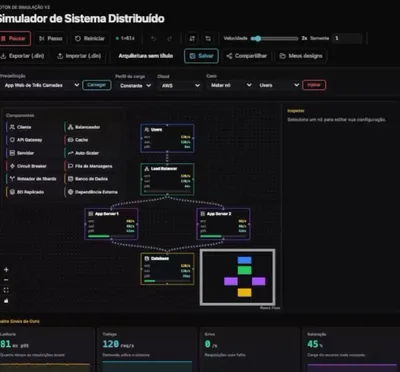Advance one step with the Passo button
The image size is (400, 372).
(51, 39)
